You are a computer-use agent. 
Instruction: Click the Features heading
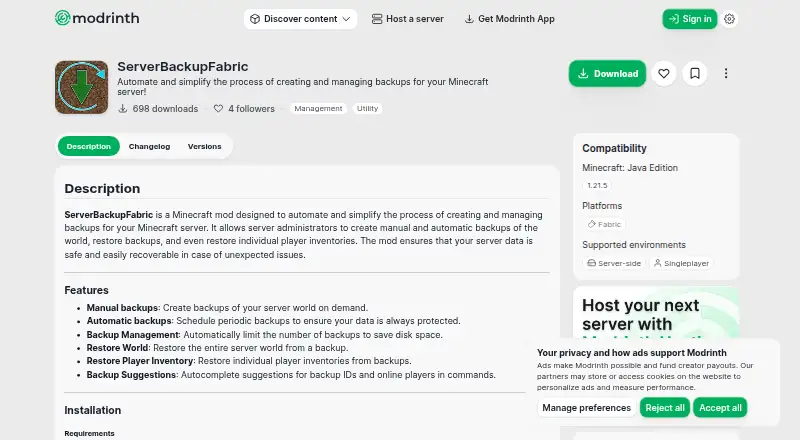pyautogui.click(x=86, y=290)
